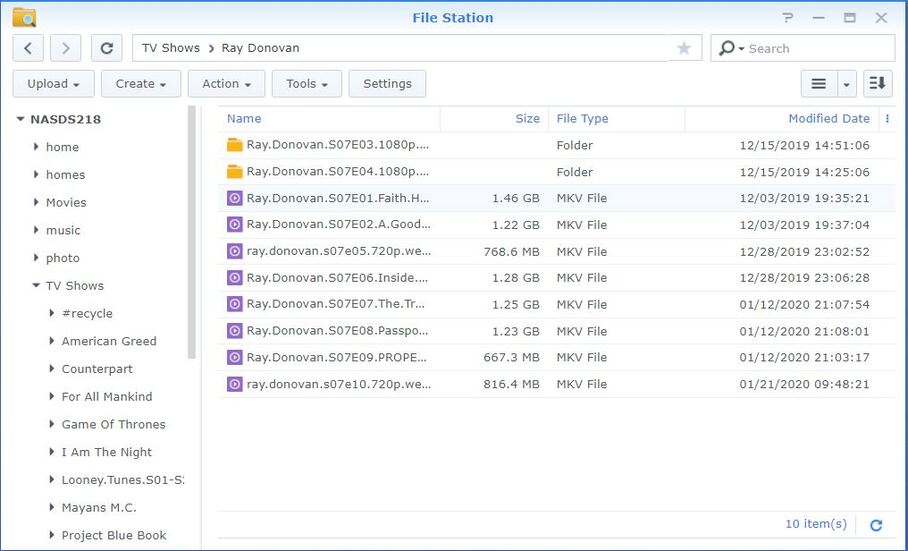The height and width of the screenshot is (551, 908).
Task: Select the I Am The Night folder
Action: coord(107,452)
